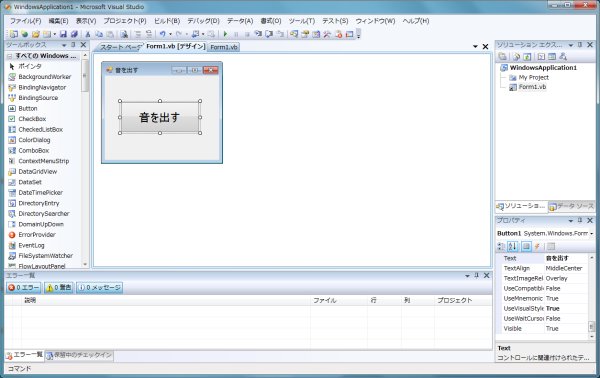Click the TextAlign MiddleCenter property value

[566, 268]
